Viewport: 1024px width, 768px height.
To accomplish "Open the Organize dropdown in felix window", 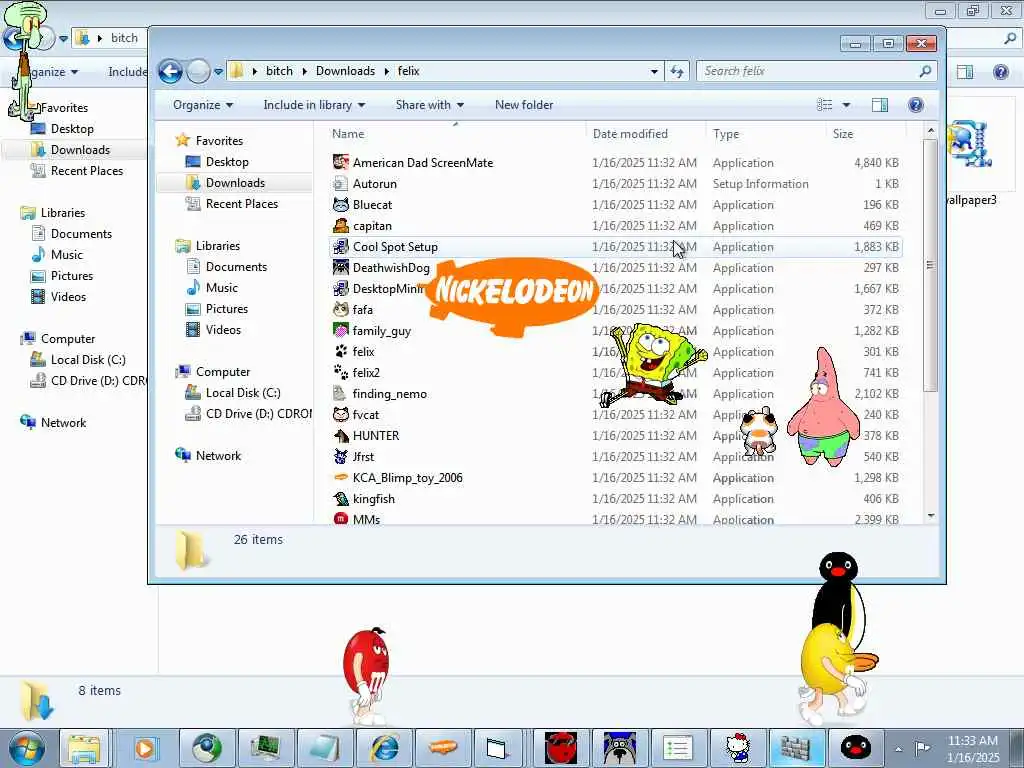I will pyautogui.click(x=202, y=105).
